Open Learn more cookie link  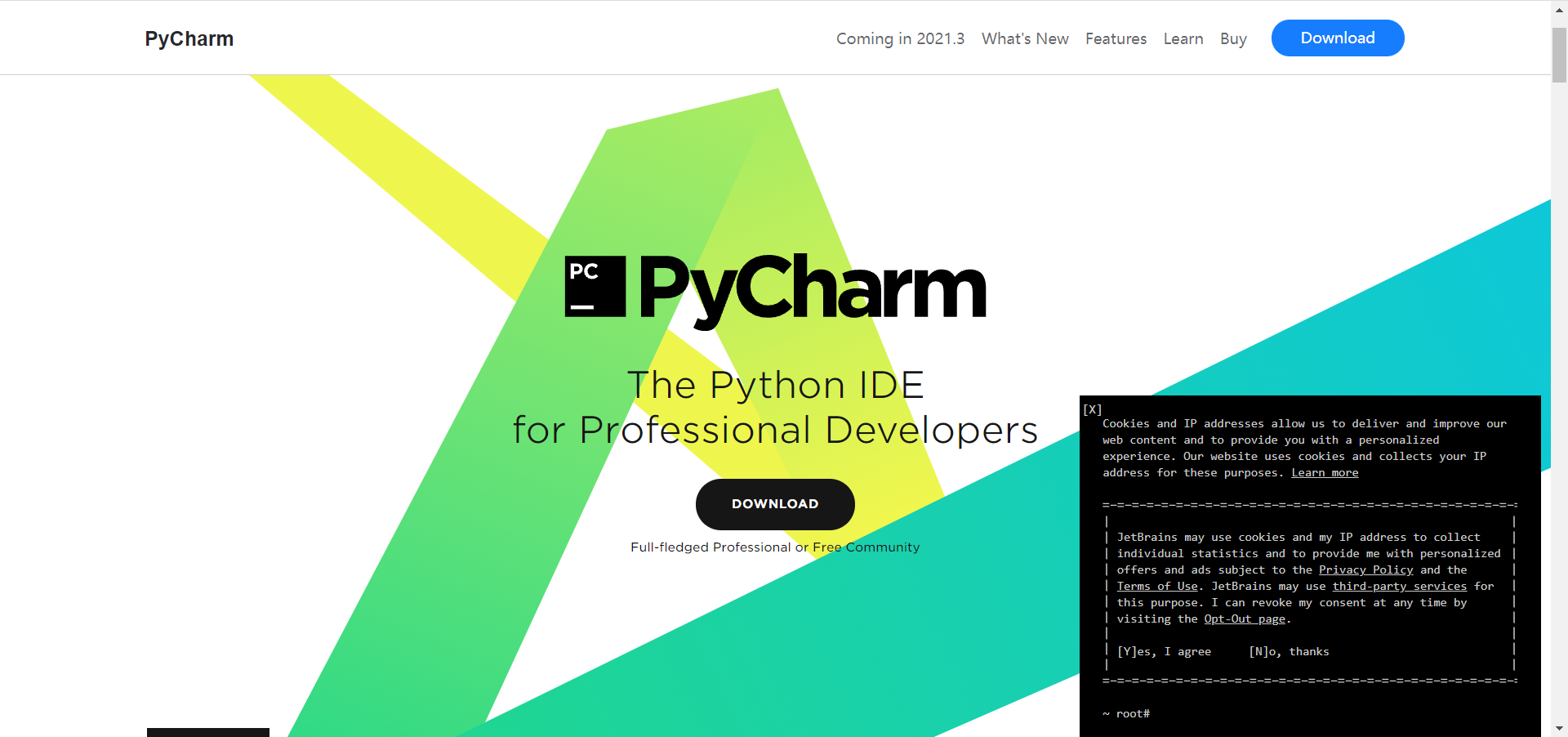pyautogui.click(x=1325, y=473)
